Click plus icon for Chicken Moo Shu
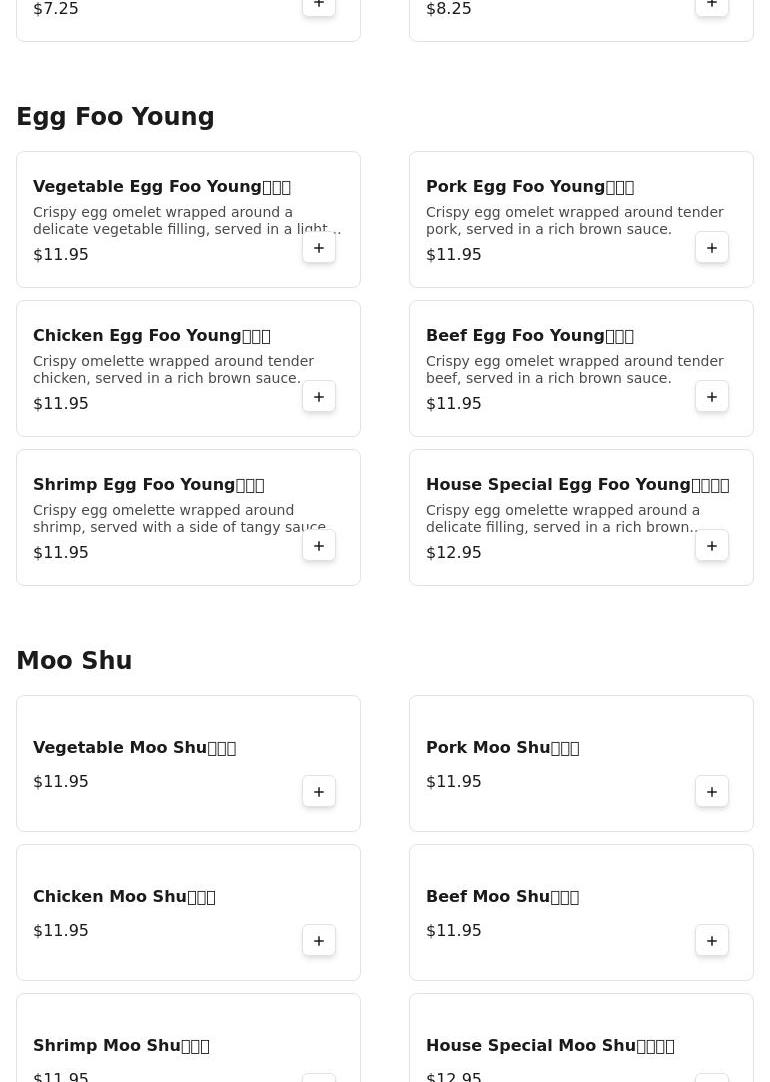 point(319,941)
